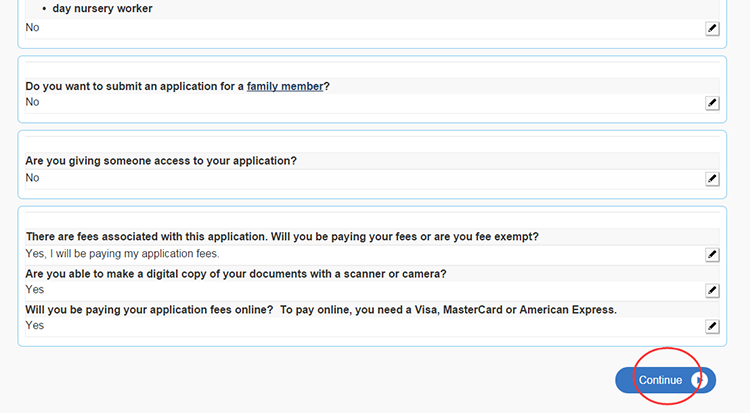
Task: Click the Visa, MasterCard or American Express question
Action: tap(321, 309)
